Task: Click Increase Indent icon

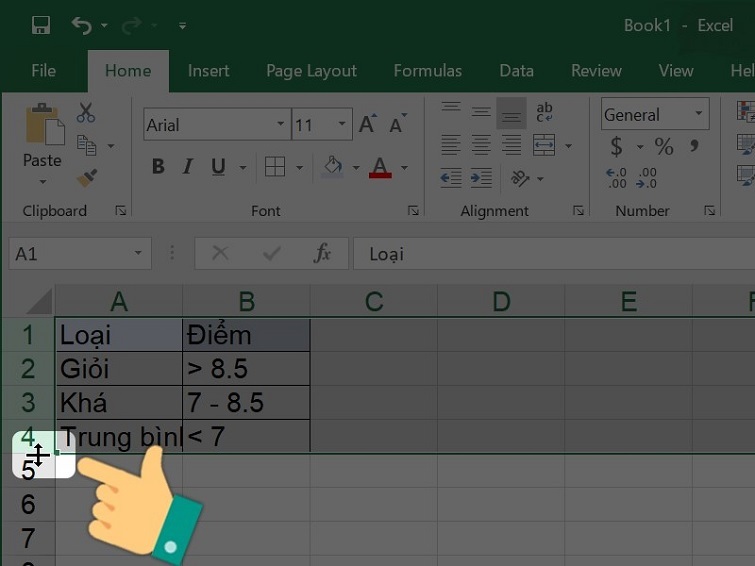Action: (481, 178)
